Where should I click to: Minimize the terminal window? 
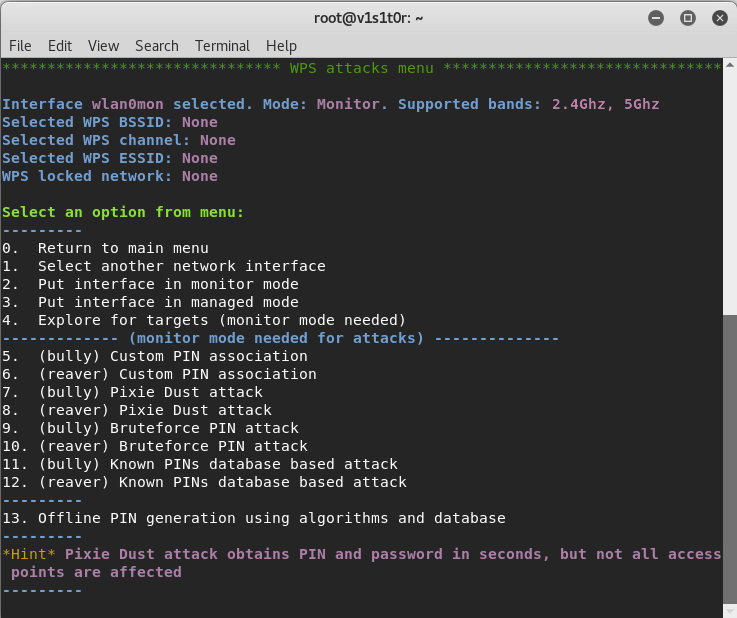[x=655, y=17]
